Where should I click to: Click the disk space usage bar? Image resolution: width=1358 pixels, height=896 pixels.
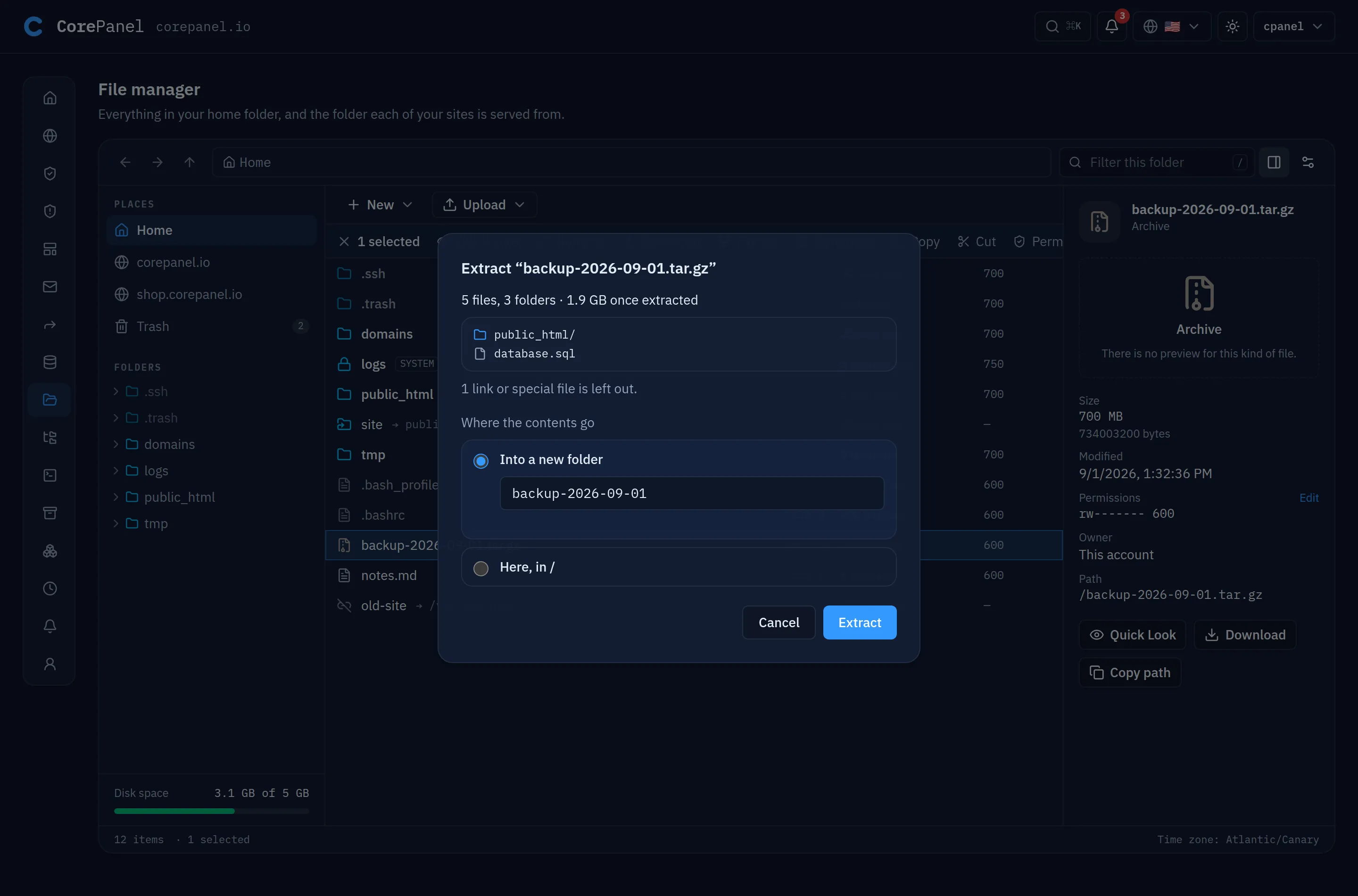point(211,810)
